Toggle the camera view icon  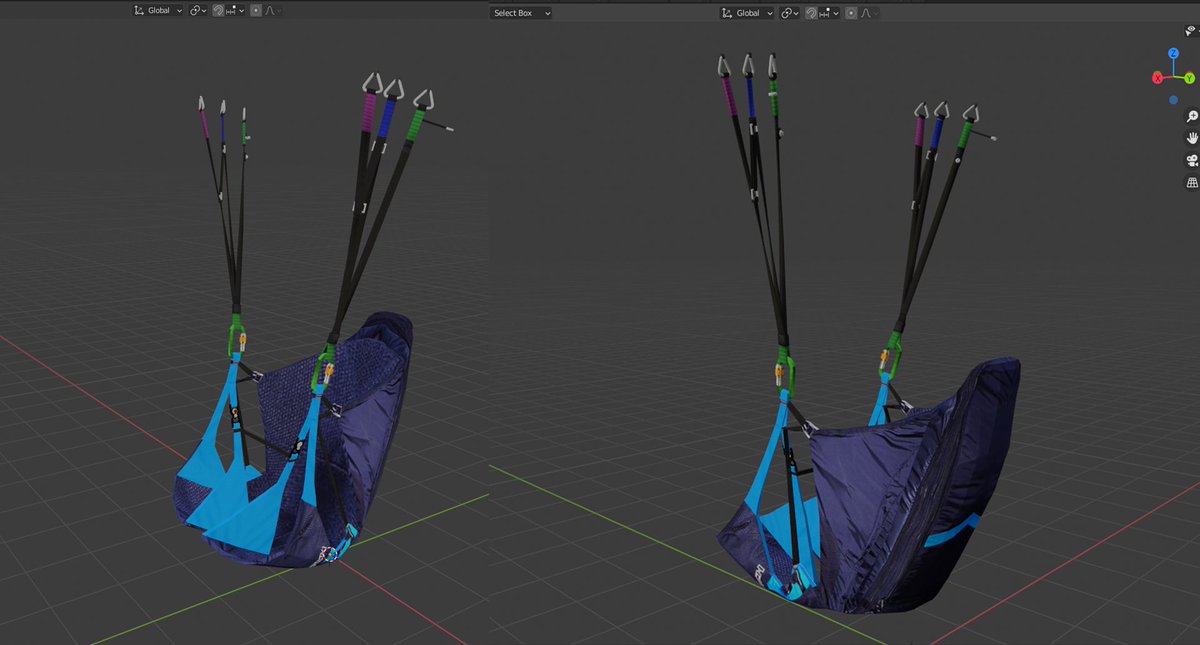click(1191, 160)
